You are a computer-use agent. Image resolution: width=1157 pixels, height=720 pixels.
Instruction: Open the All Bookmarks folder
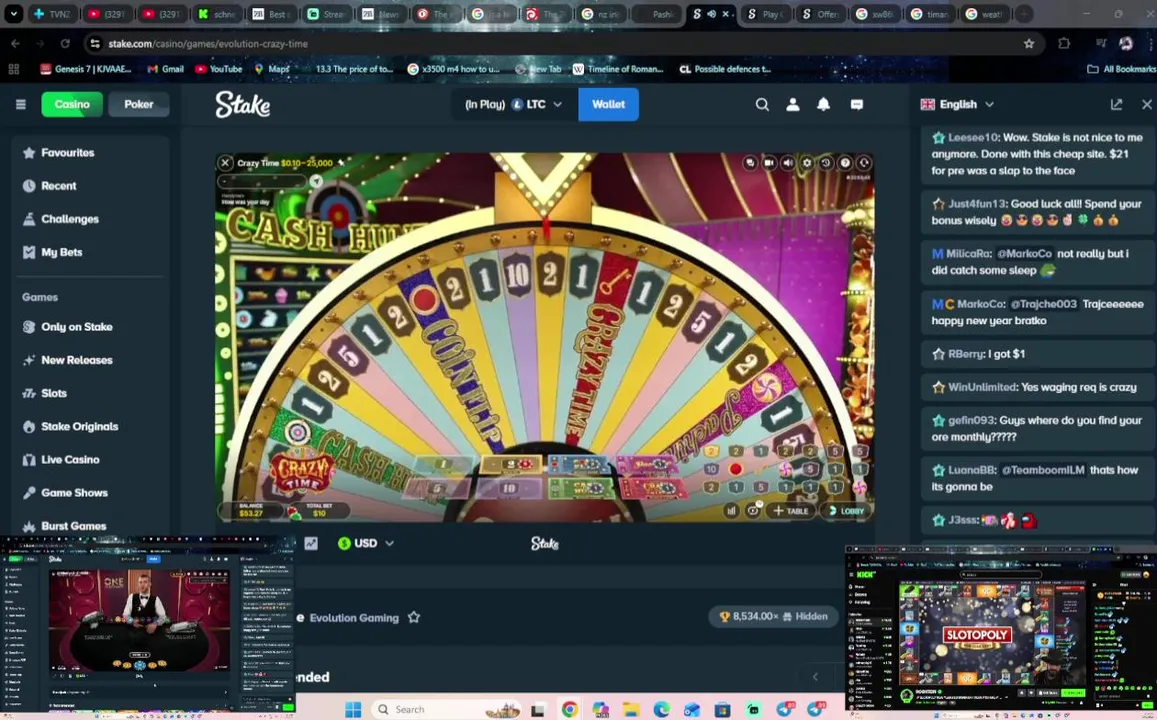tap(1122, 69)
